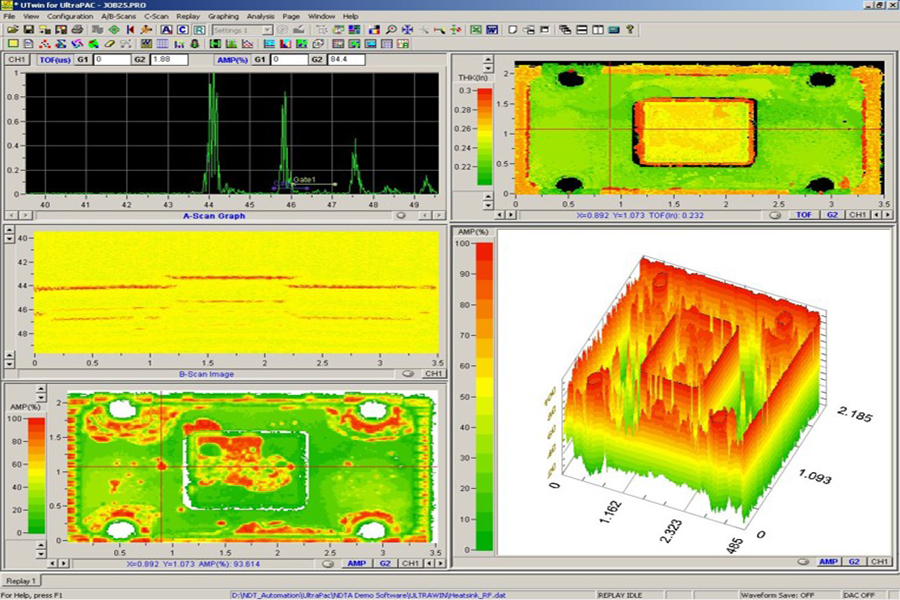The width and height of the screenshot is (900, 600).
Task: Open the Configuration menu
Action: 70,17
